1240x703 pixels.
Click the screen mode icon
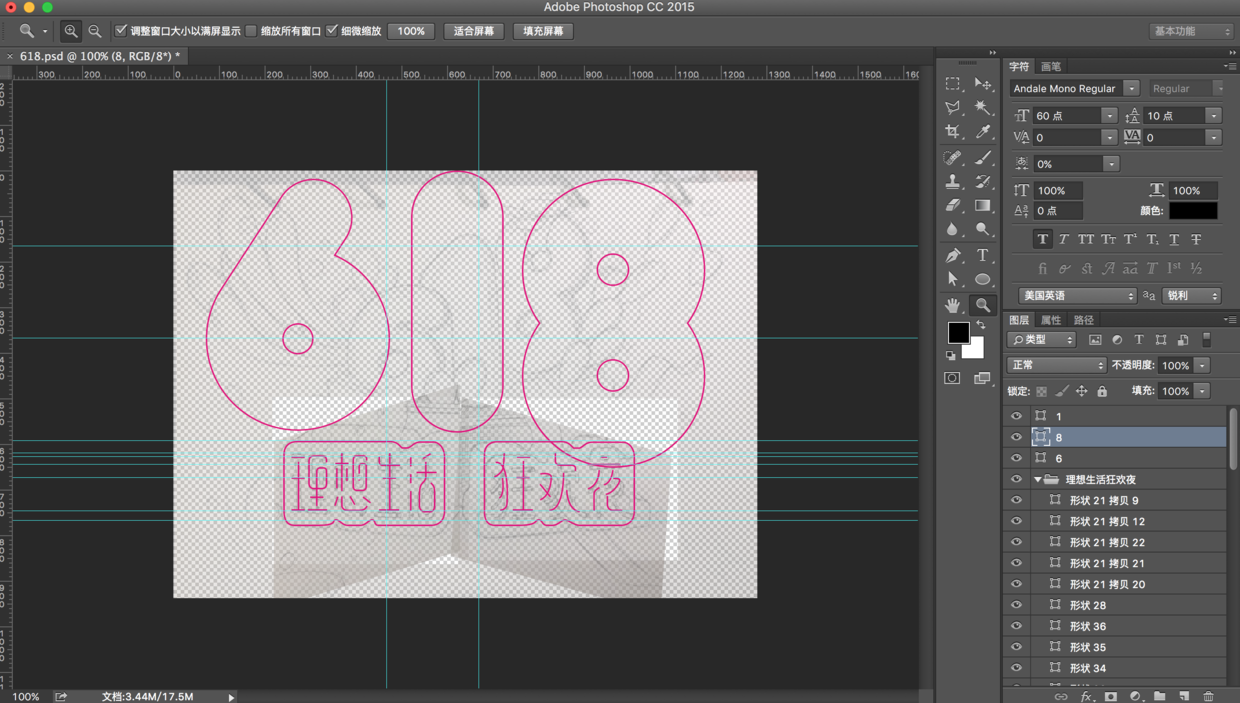tap(982, 379)
